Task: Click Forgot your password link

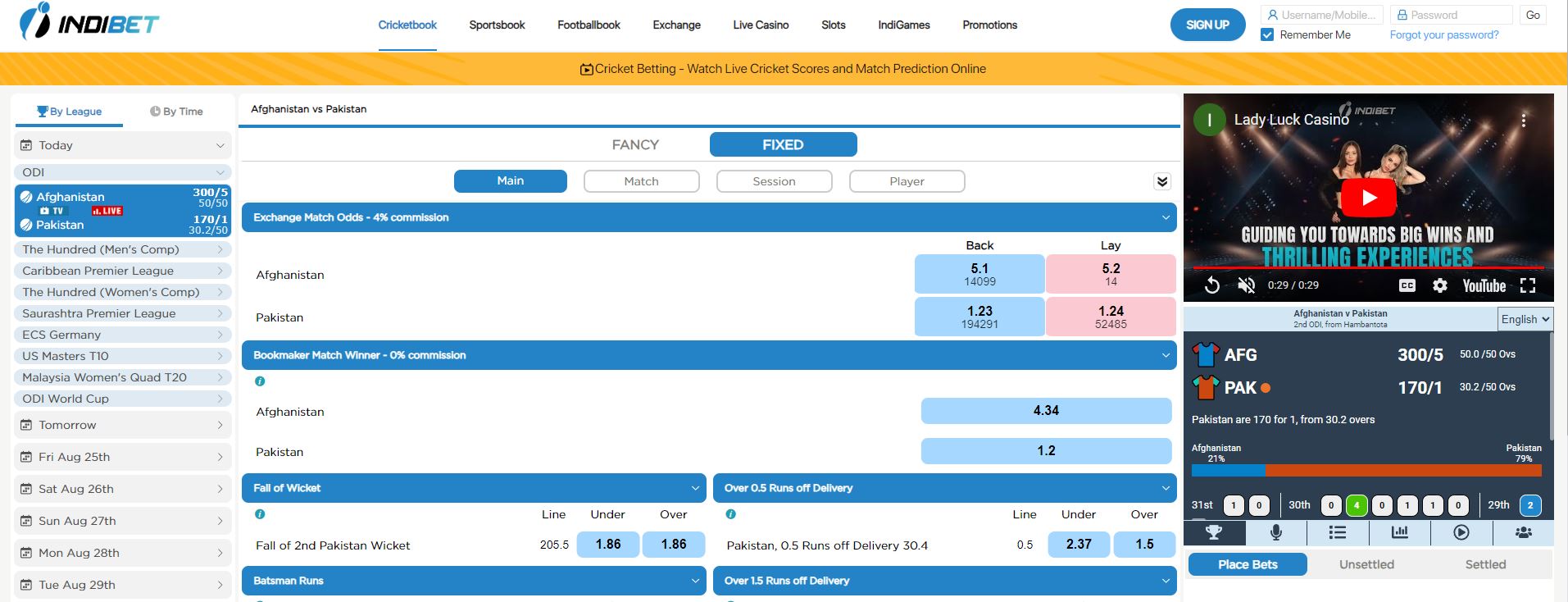Action: tap(1444, 34)
